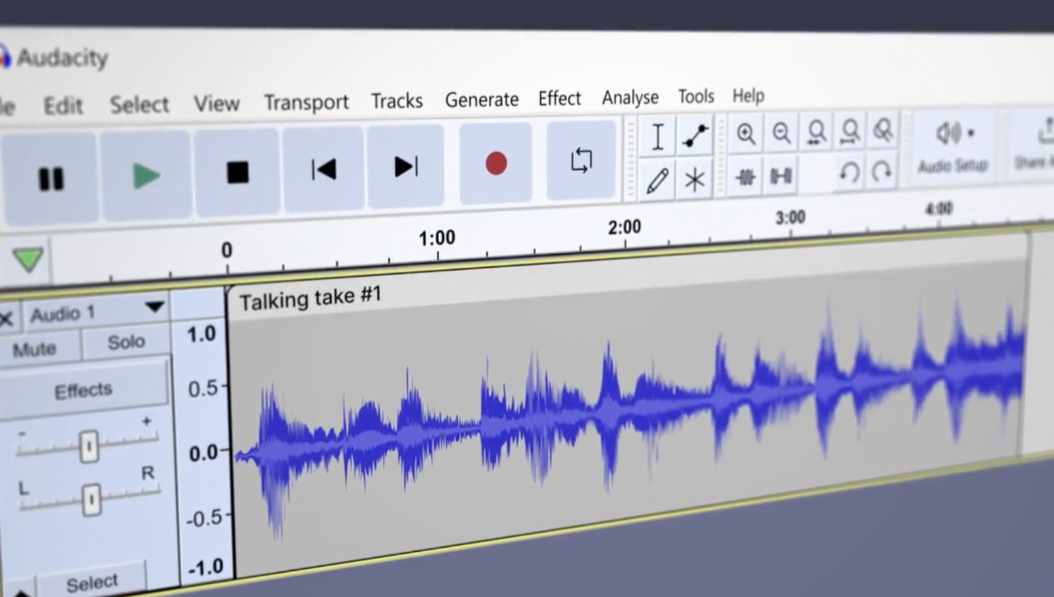The height and width of the screenshot is (597, 1054).
Task: Solo the Audio 1 track
Action: click(x=126, y=342)
